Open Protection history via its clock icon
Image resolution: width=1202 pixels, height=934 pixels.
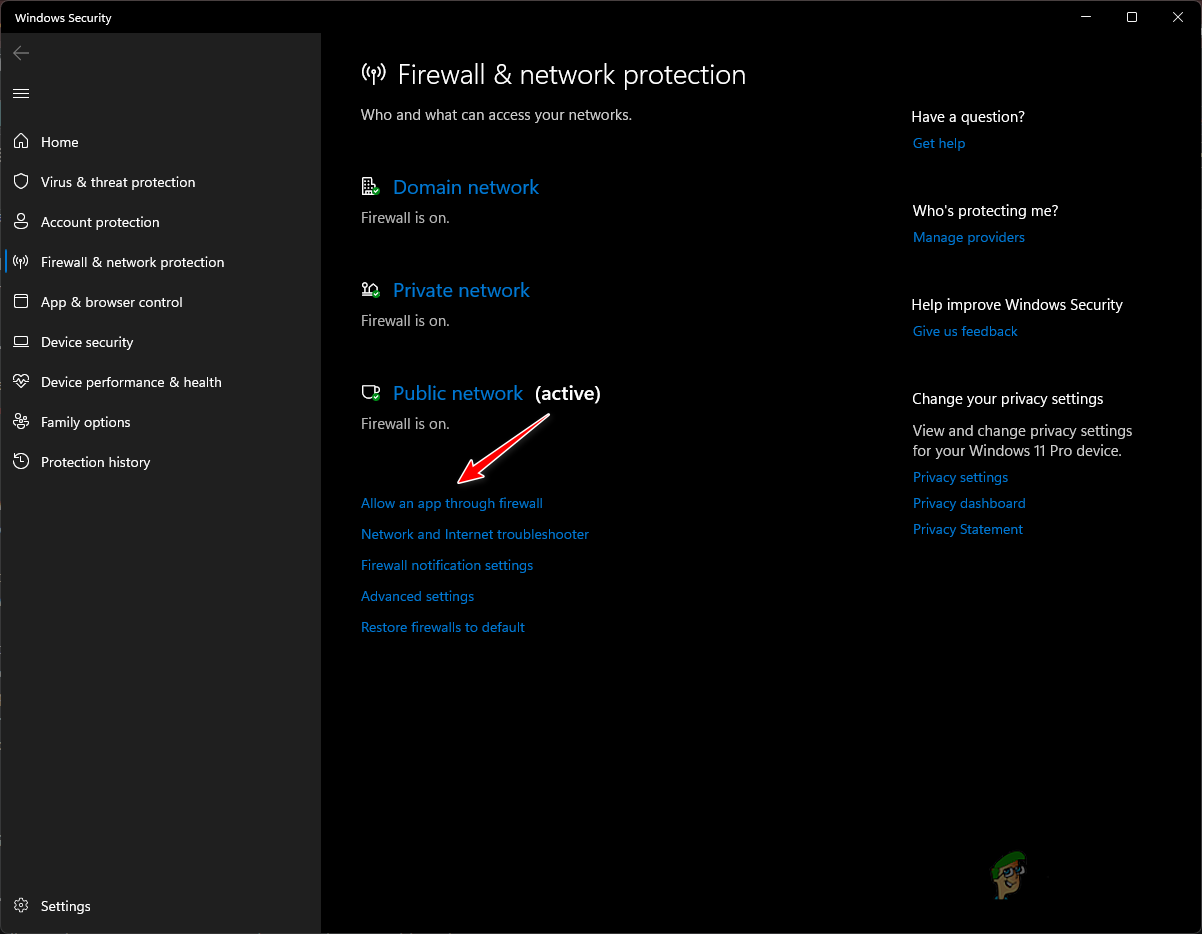[x=20, y=462]
